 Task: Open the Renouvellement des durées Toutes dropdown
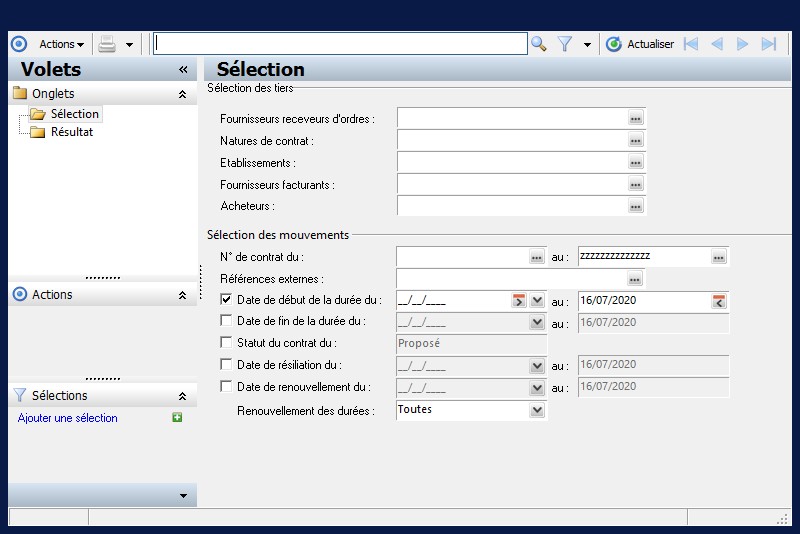tap(537, 410)
